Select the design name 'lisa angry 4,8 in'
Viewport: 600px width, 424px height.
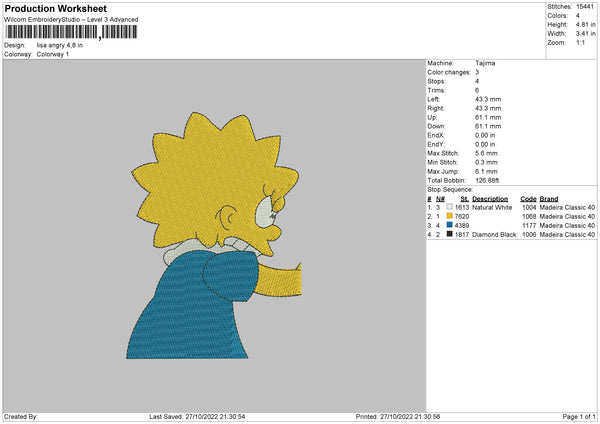[60, 45]
